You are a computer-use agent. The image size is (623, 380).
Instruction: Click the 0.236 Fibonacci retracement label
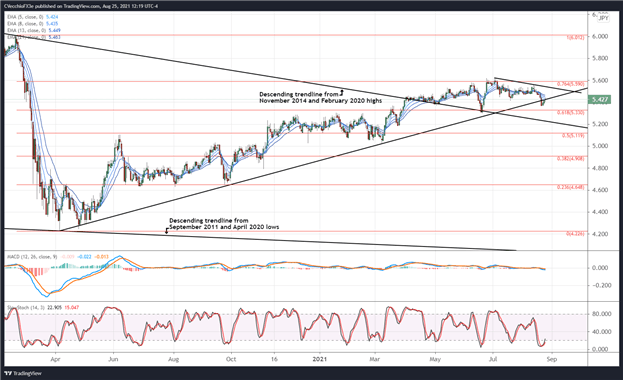[x=571, y=186]
